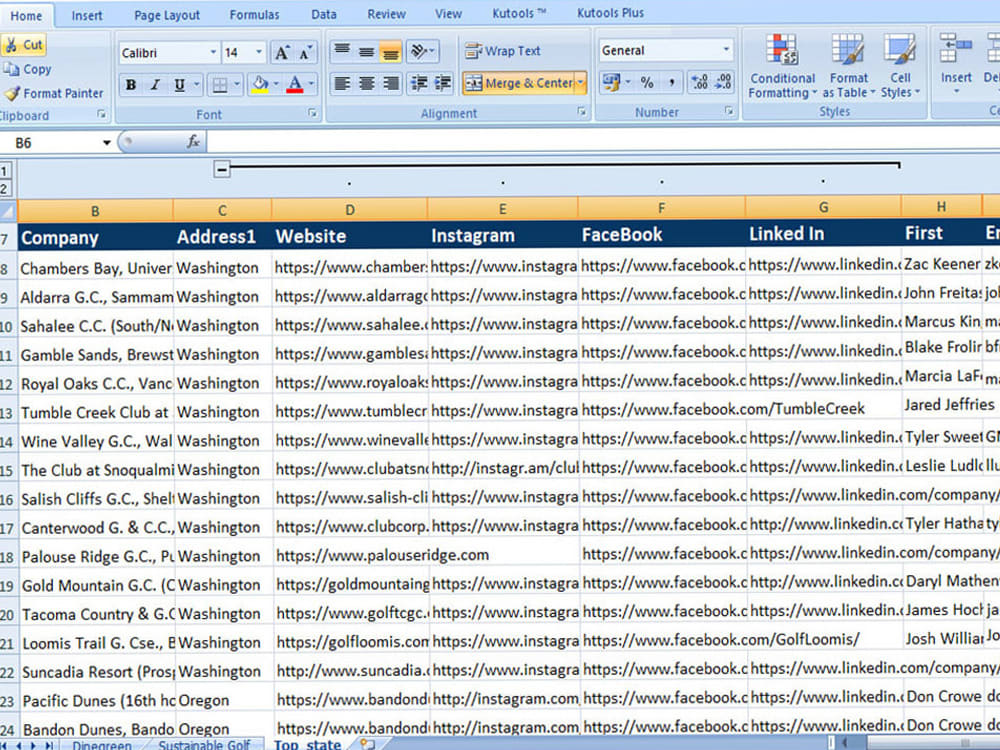Toggle Bold formatting
This screenshot has width=1000, height=750.
(x=131, y=84)
